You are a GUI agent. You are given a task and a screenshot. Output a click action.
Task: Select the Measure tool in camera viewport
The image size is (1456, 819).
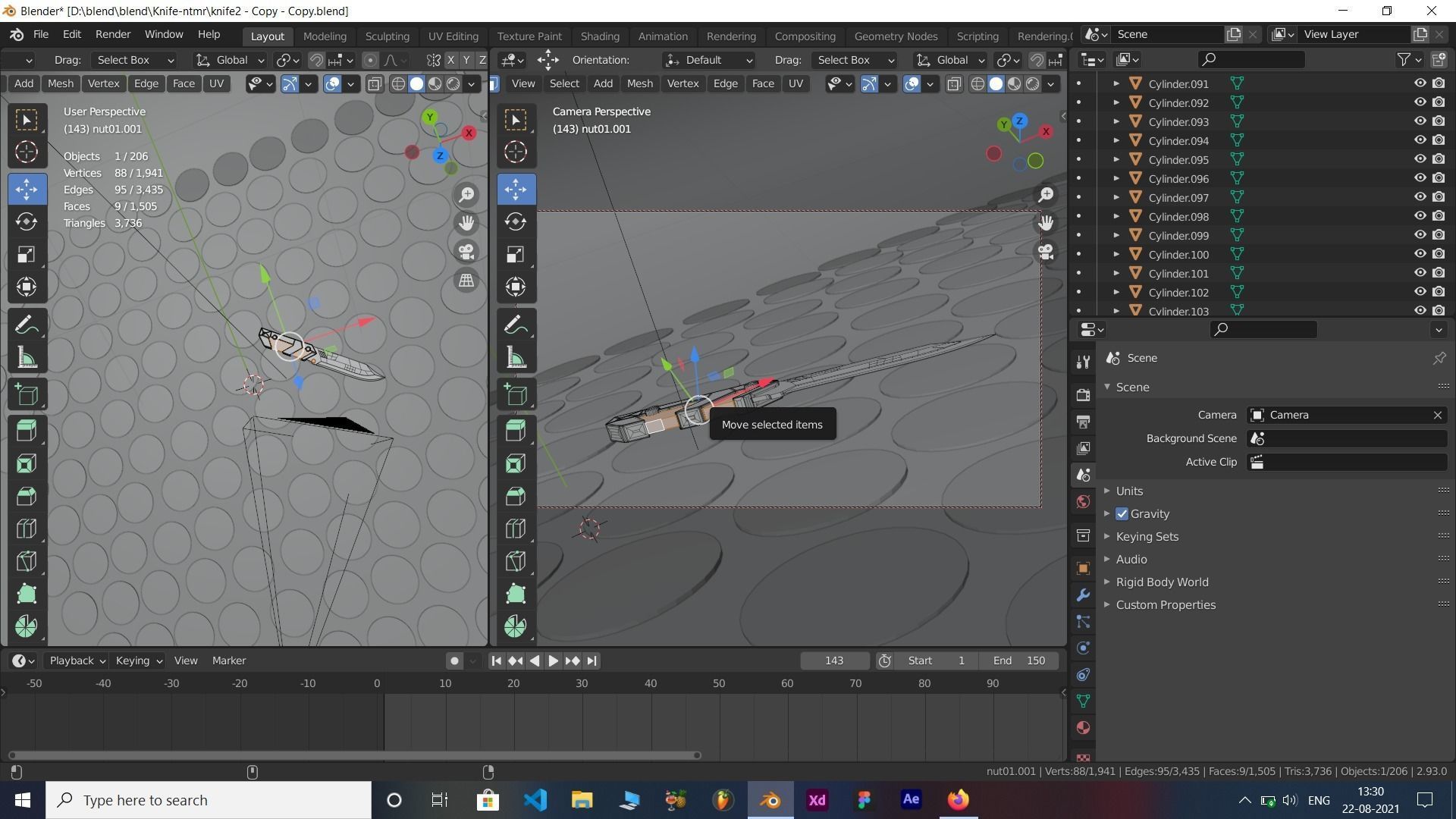point(516,358)
